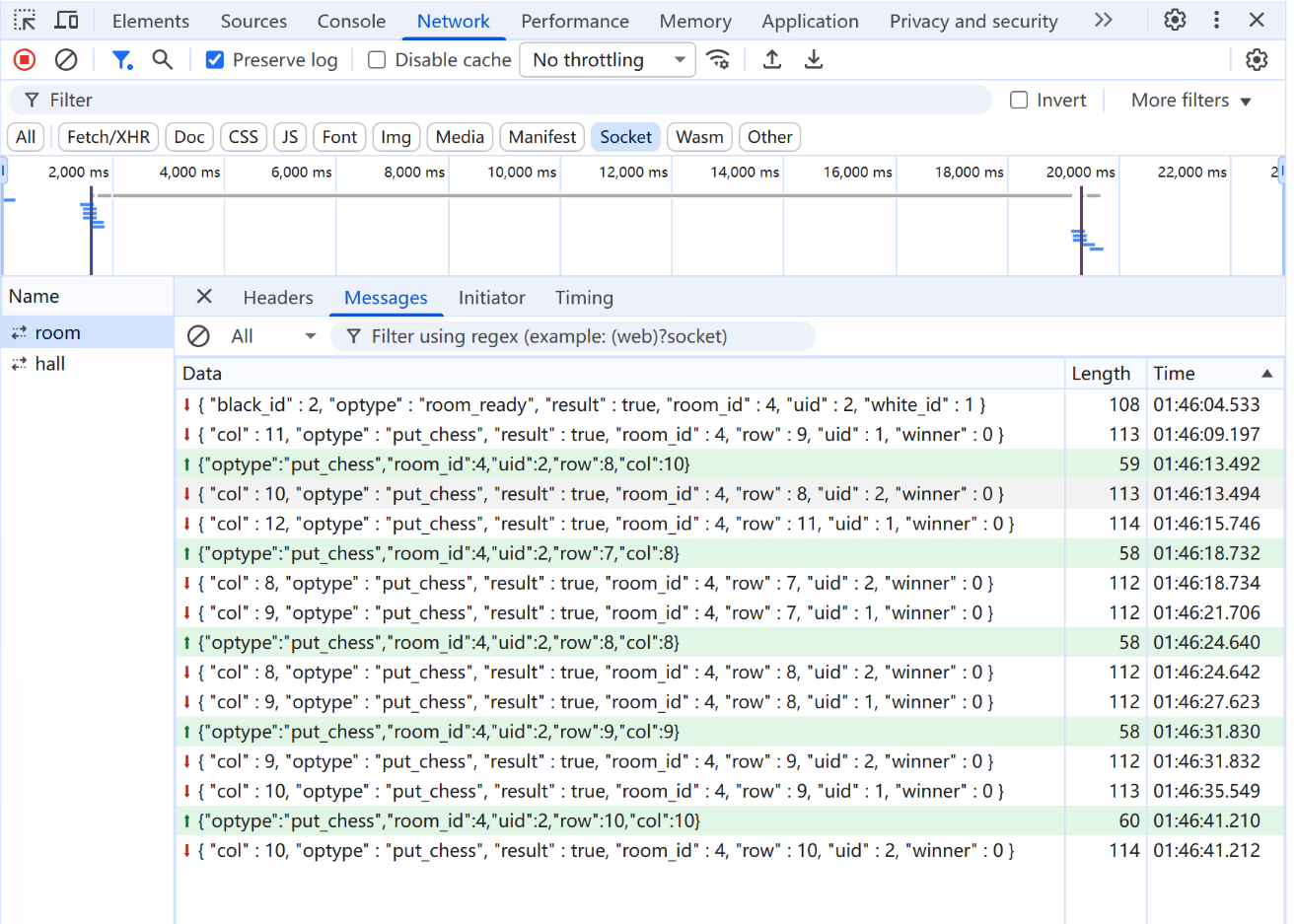1297x924 pixels.
Task: Select message timestamped 01:46:41.212
Action: point(730,850)
